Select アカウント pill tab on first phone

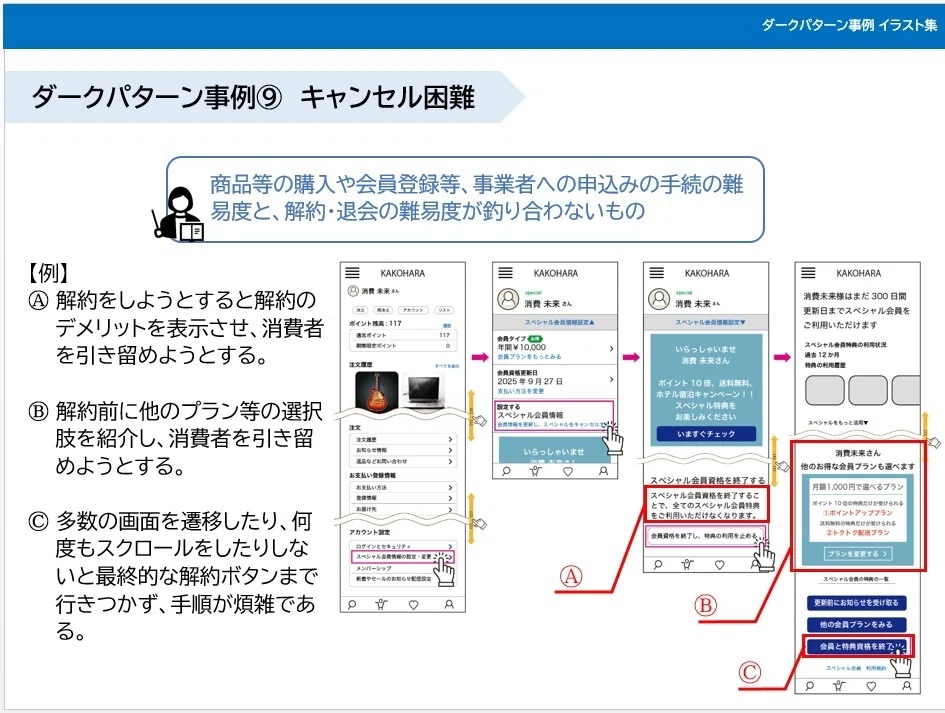413,310
